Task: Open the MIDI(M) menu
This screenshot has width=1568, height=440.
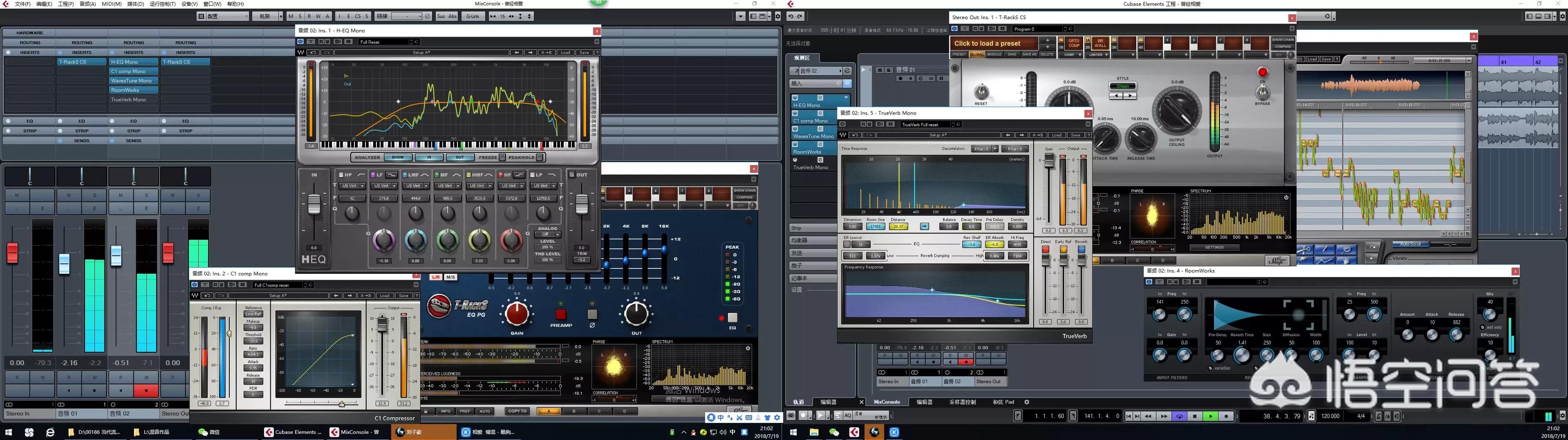Action: [111, 4]
